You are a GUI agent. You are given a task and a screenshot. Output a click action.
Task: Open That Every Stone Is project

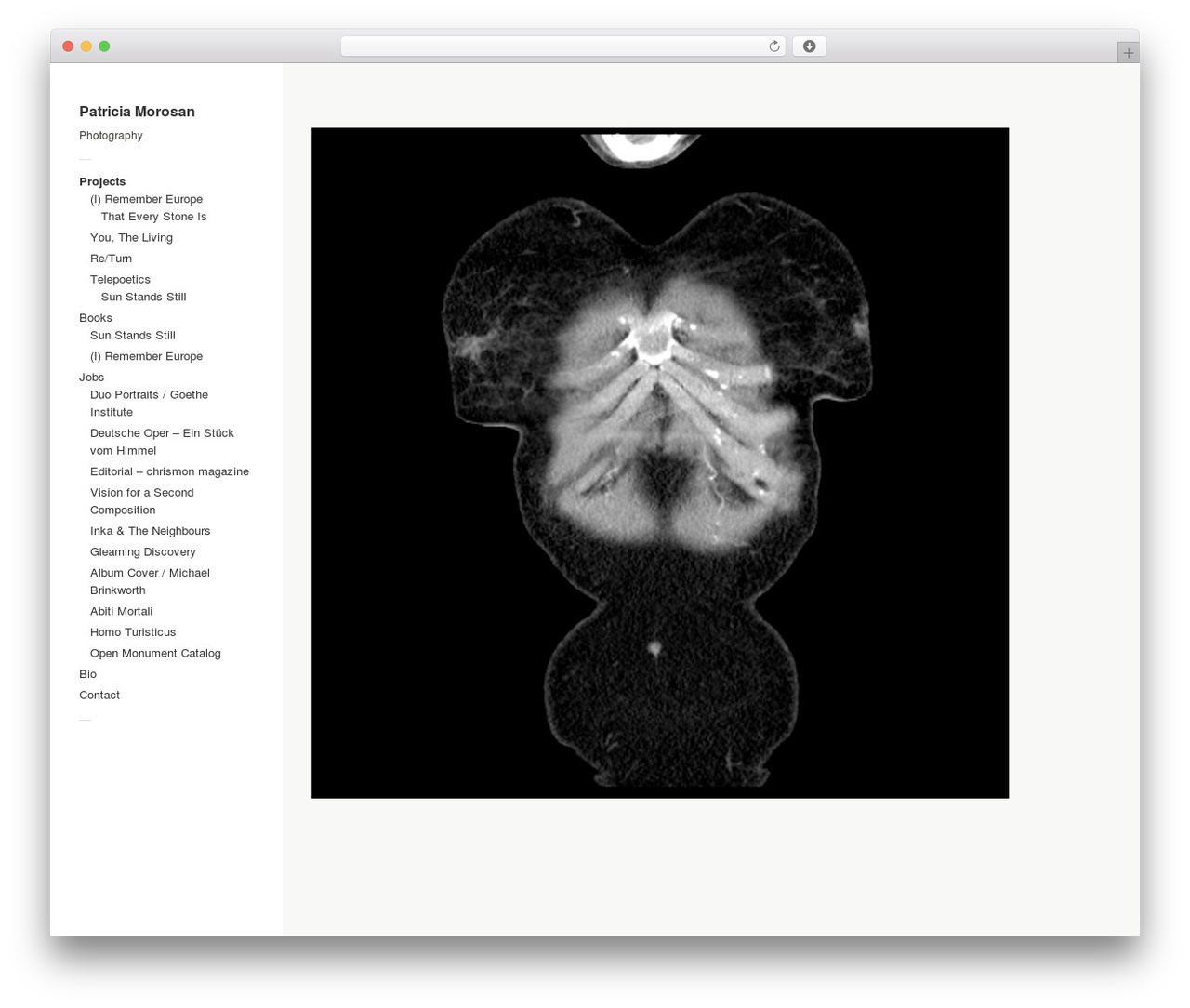[153, 217]
